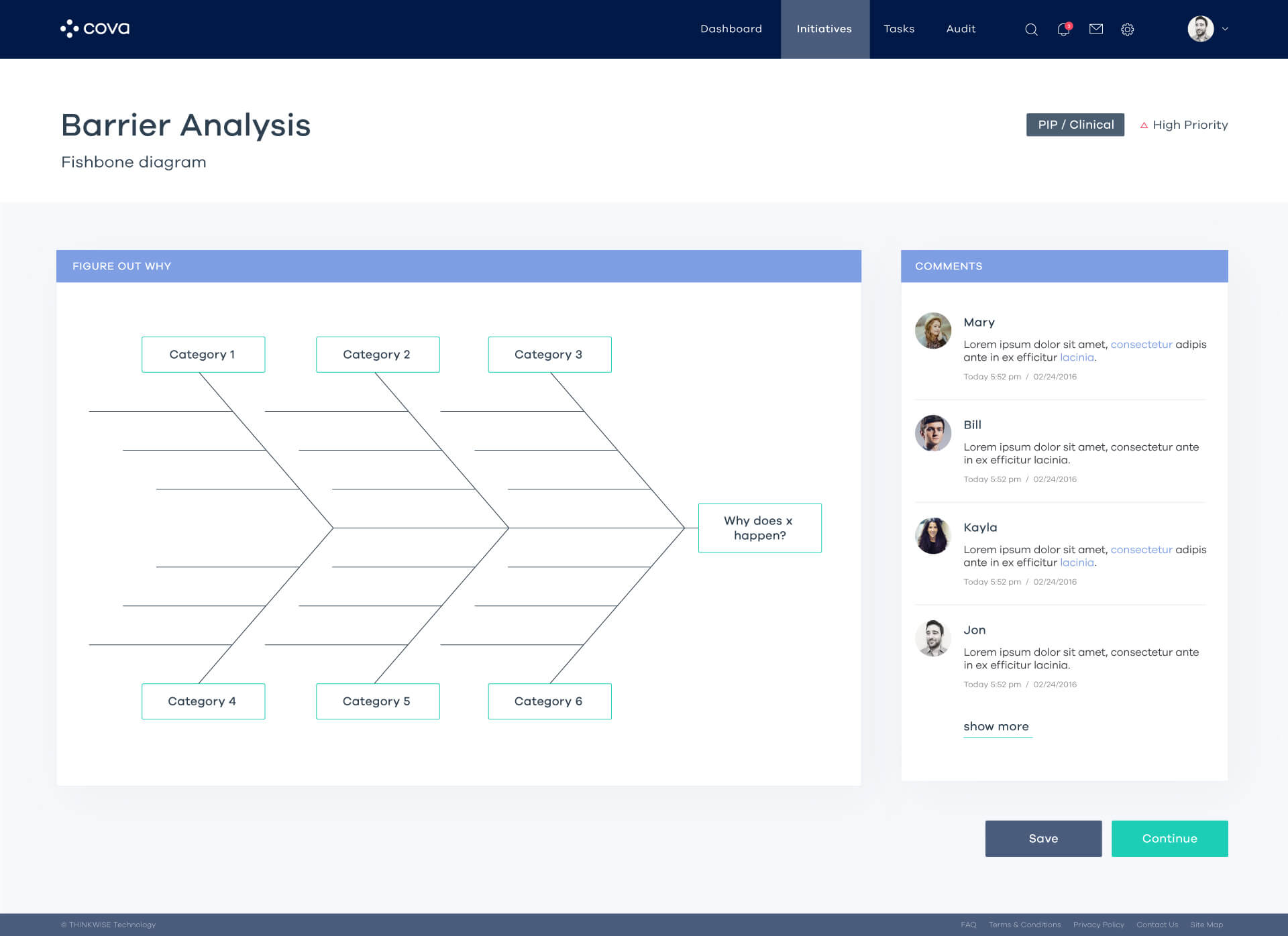Open the notifications bell icon
This screenshot has height=936, width=1288.
[x=1063, y=30]
